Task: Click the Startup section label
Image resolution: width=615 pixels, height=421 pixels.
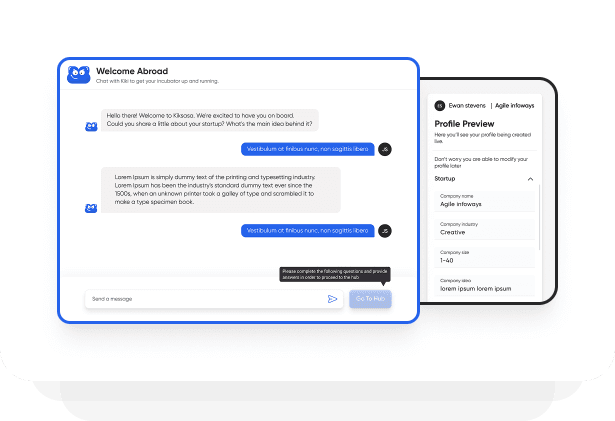Action: point(445,179)
